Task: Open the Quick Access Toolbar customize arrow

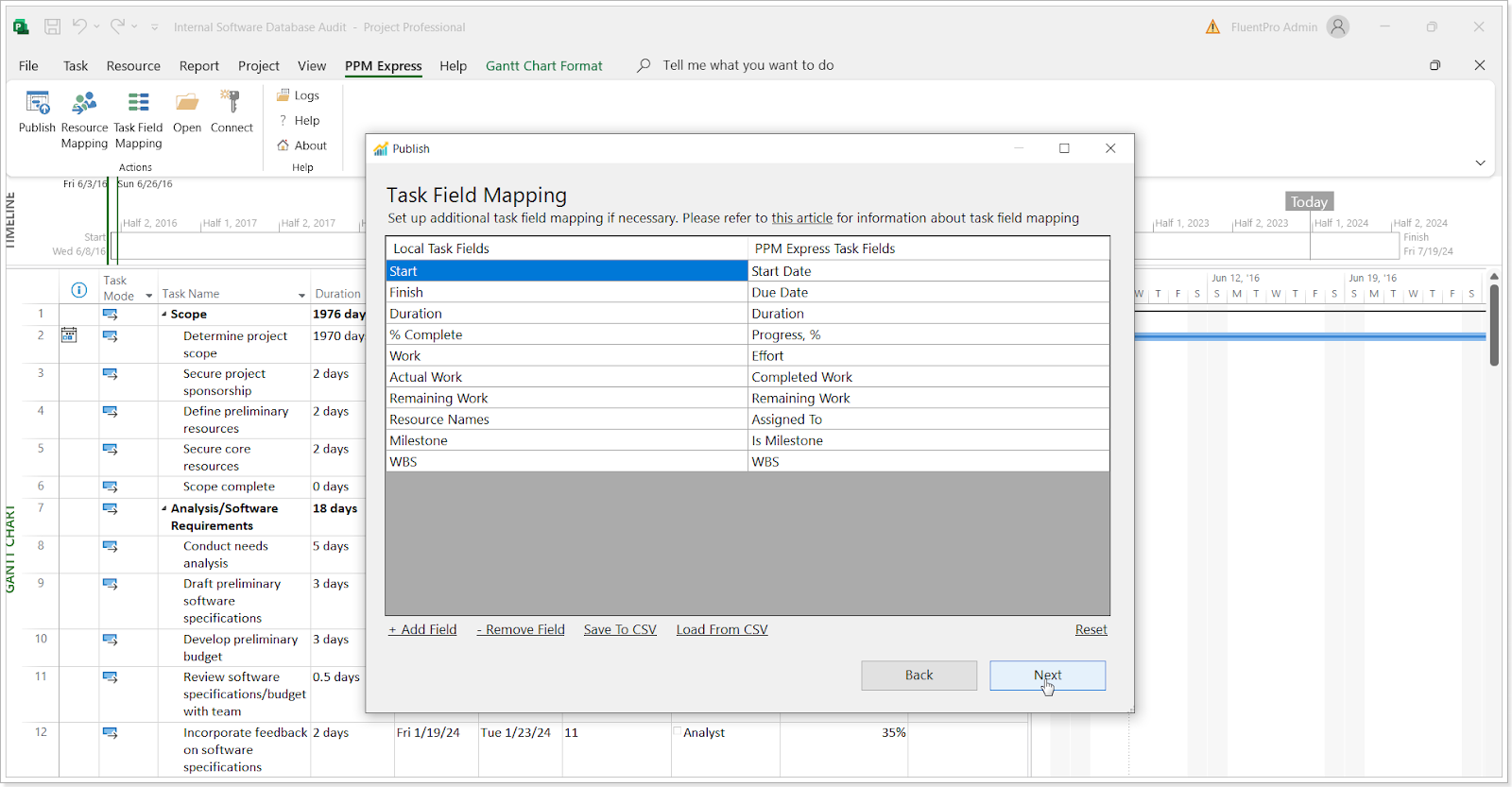Action: (x=155, y=27)
